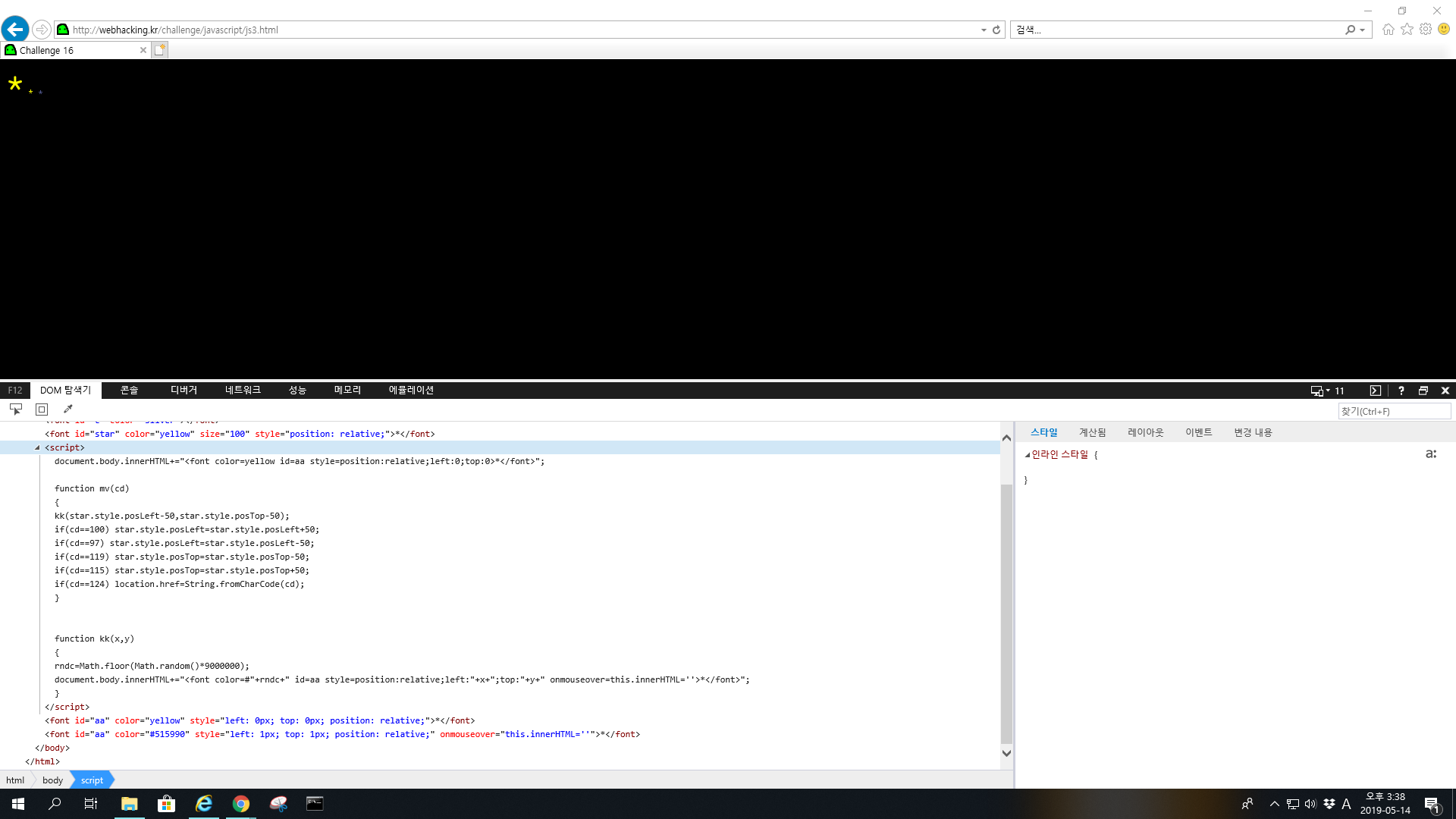Go back with the browser Back arrow
Image resolution: width=1456 pixels, height=819 pixels.
[15, 30]
